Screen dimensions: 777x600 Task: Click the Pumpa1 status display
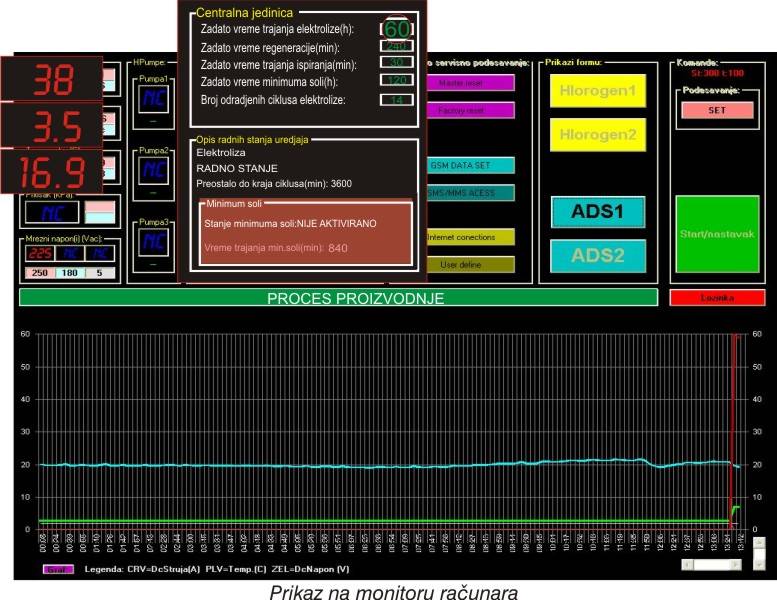[x=153, y=98]
